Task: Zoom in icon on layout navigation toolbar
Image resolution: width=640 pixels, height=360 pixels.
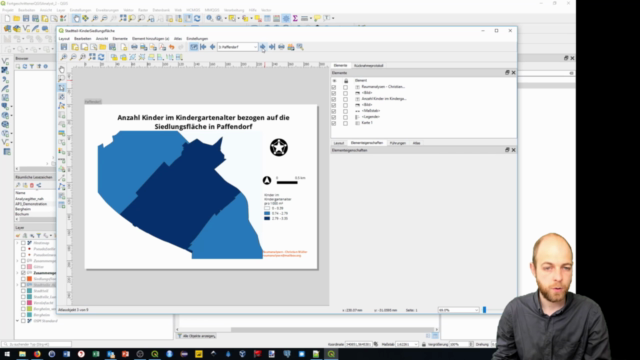Action: click(x=64, y=57)
